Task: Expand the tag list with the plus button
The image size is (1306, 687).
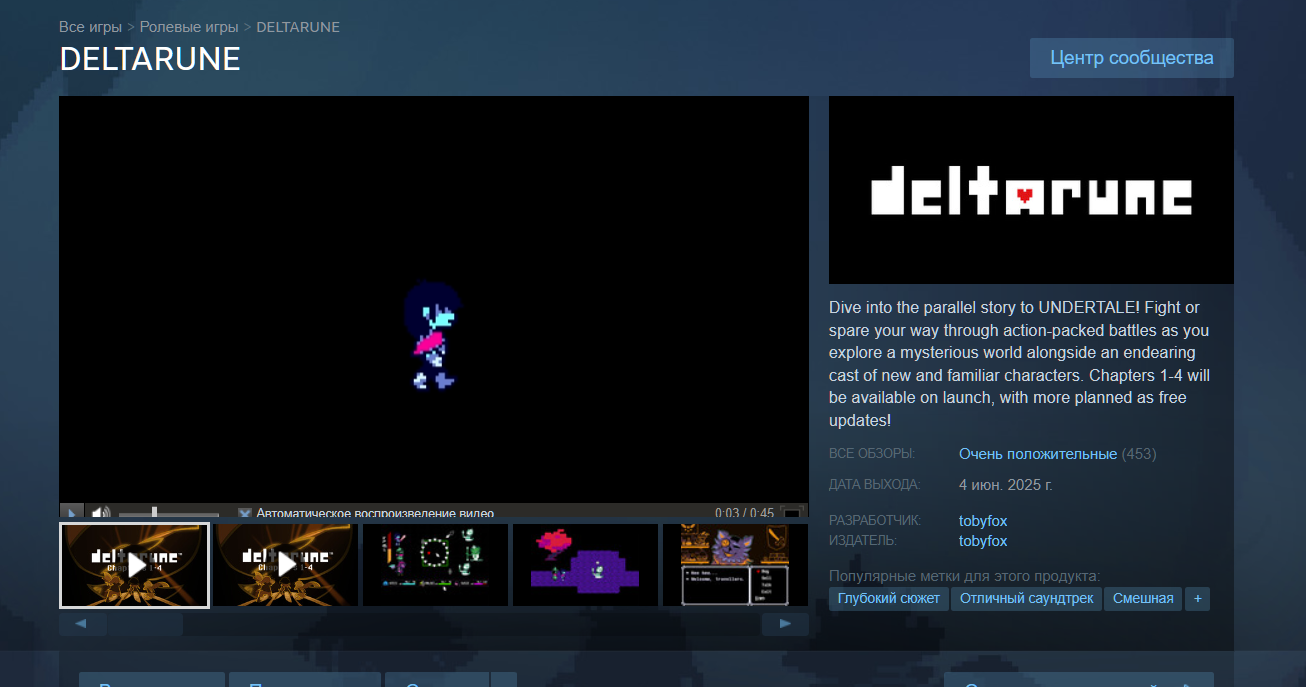Action: point(1197,599)
